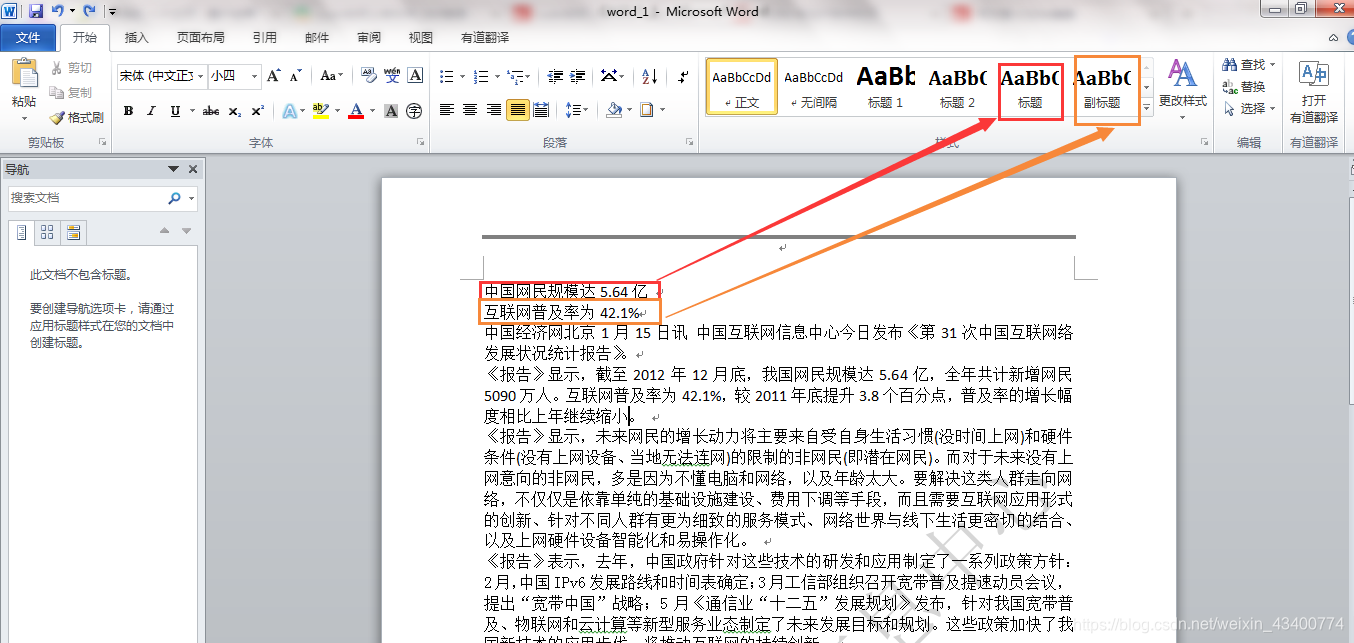Open the Line Spacing dropdown
This screenshot has width=1354, height=643.
(577, 110)
